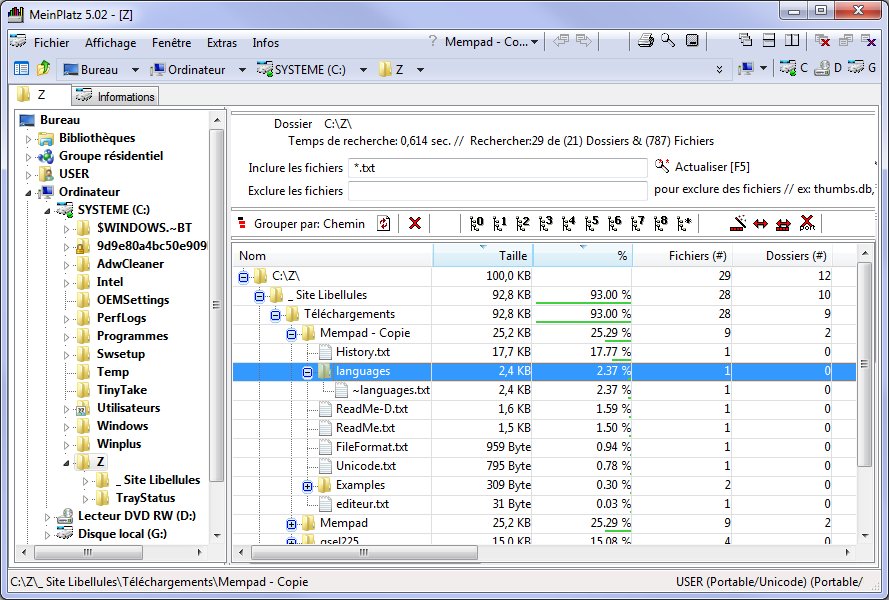This screenshot has height=600, width=889.
Task: Collapse the languages folder in the list
Action: 307,372
